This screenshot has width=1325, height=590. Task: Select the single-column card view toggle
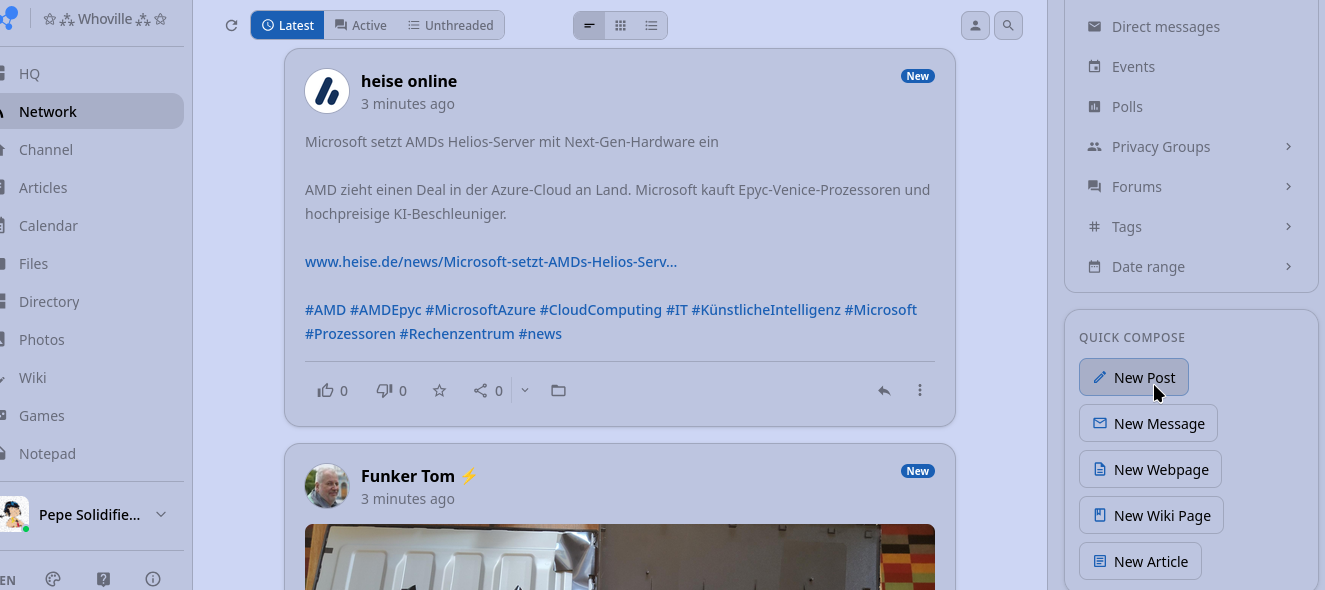589,25
